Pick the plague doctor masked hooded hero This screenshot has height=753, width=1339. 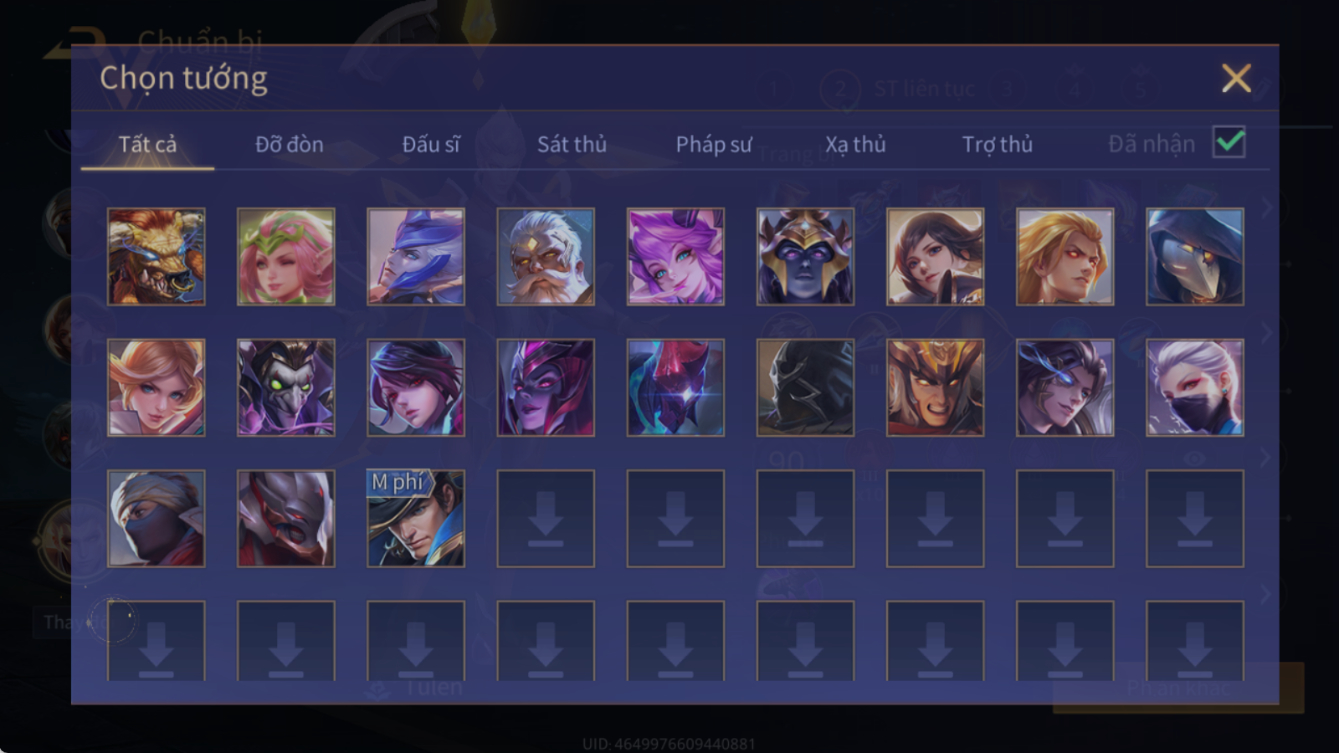[x=1195, y=257]
